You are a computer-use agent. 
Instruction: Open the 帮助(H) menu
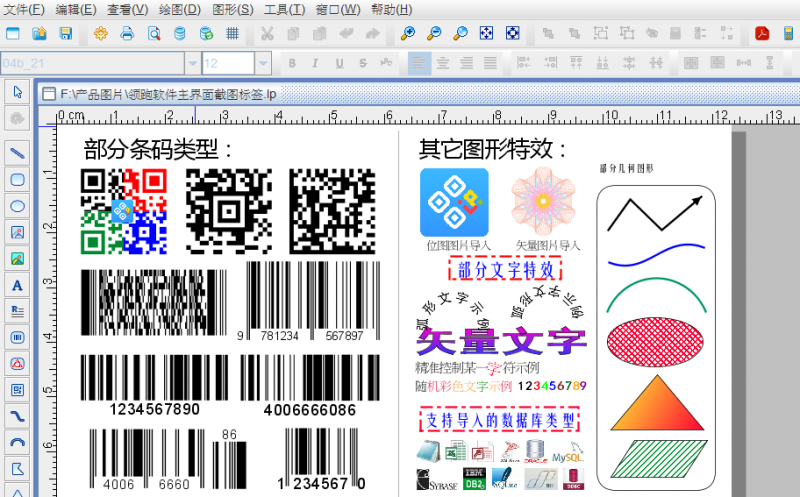(x=392, y=9)
